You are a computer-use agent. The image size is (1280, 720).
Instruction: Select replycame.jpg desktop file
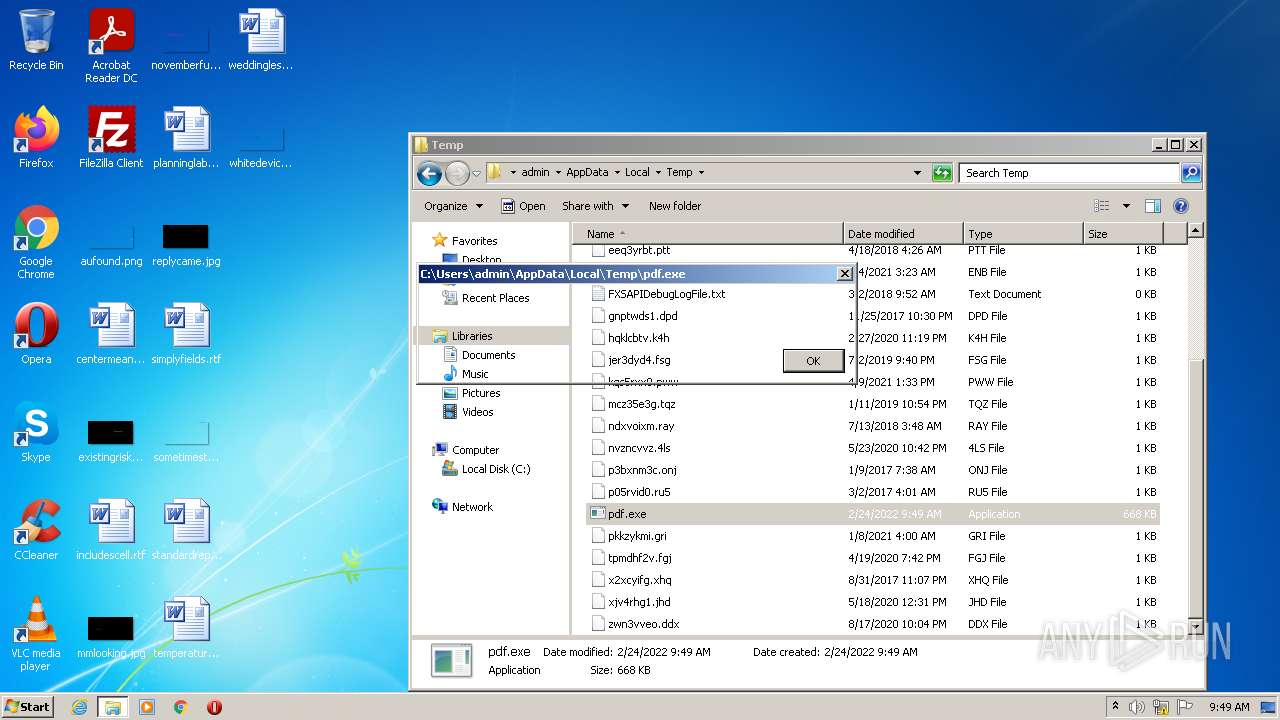186,244
